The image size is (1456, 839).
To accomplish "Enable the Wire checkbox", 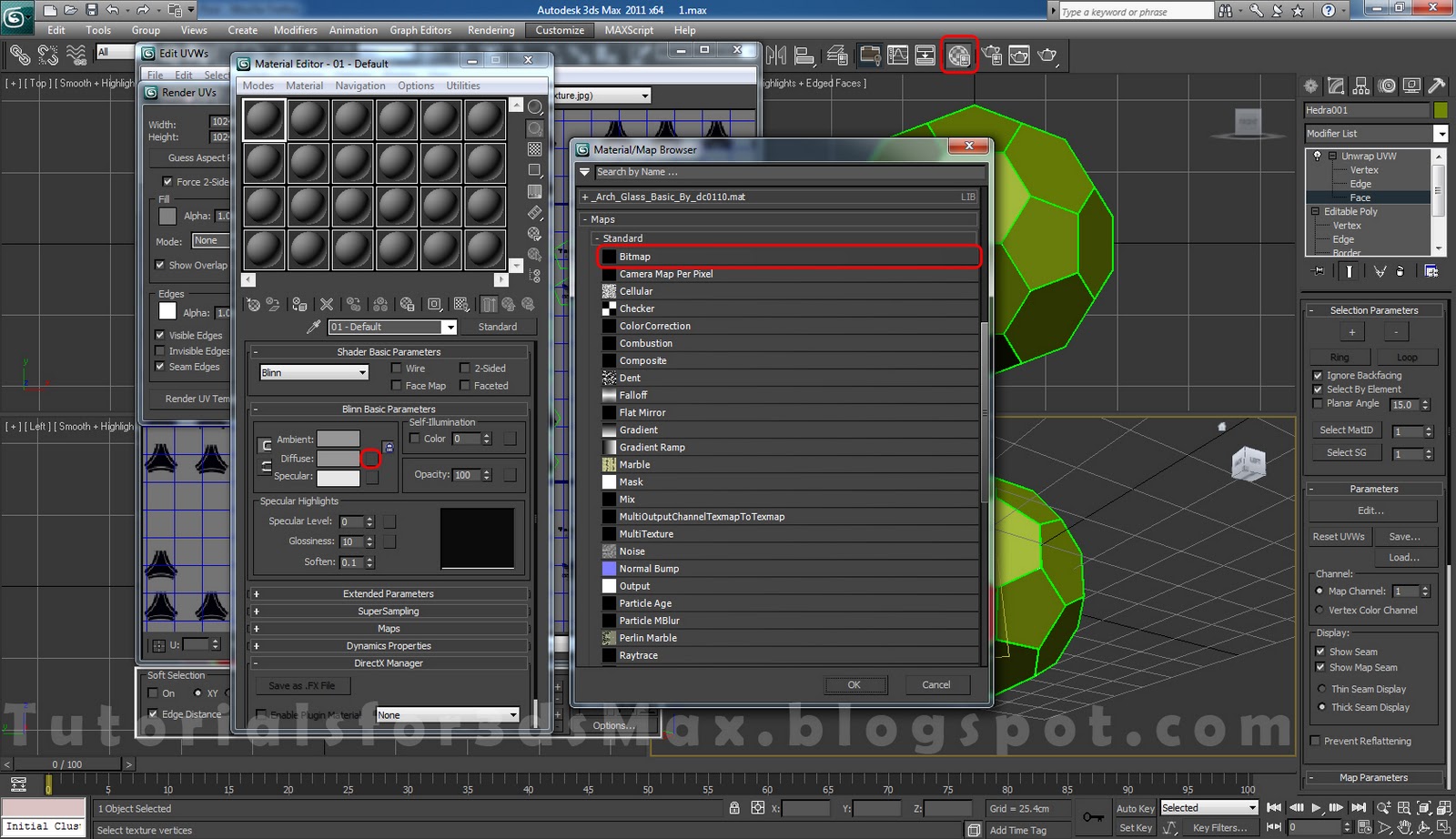I will tap(396, 369).
